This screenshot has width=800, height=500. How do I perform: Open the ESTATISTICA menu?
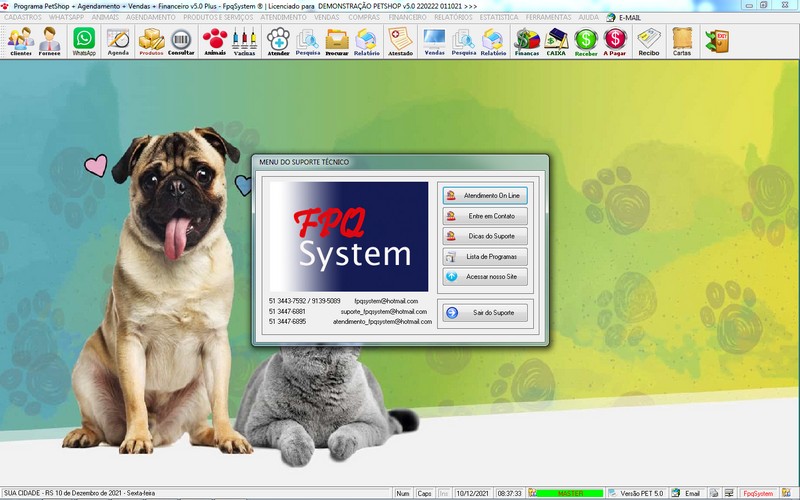(x=499, y=17)
